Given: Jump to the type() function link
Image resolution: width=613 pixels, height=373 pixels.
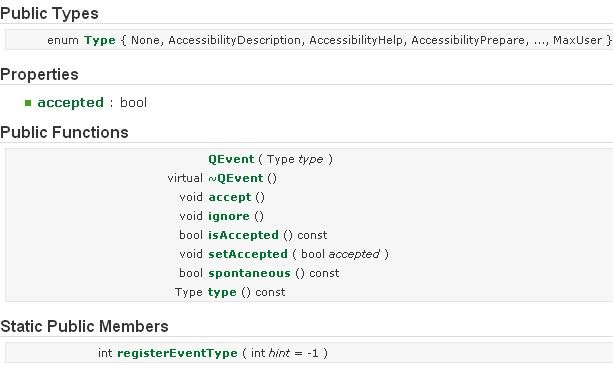Looking at the screenshot, I should point(222,292).
